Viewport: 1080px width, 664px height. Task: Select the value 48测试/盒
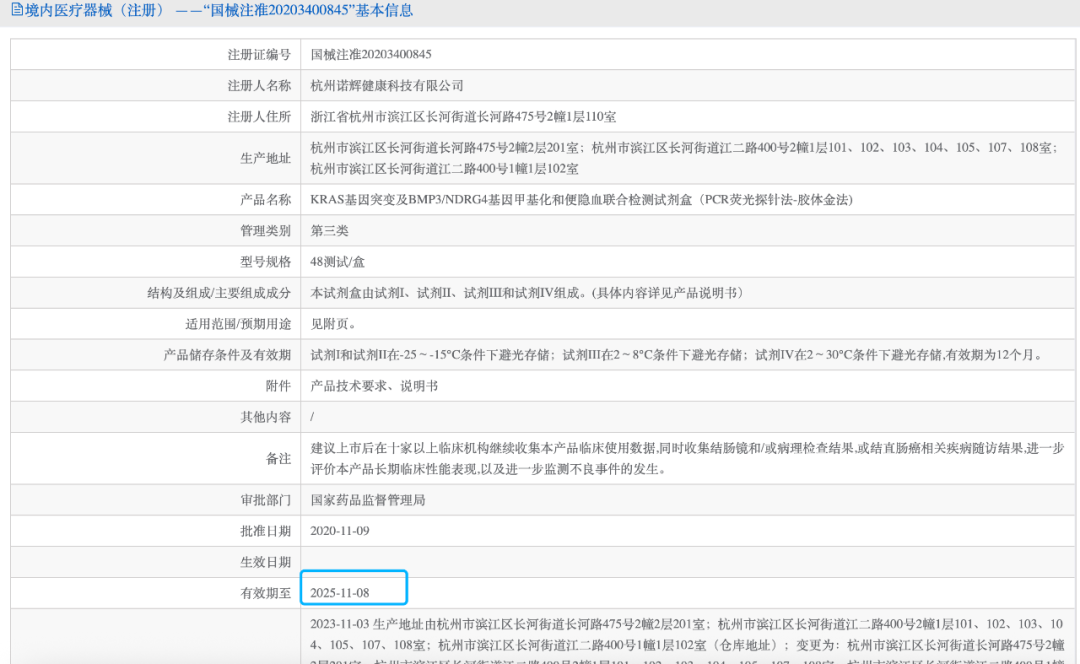pyautogui.click(x=338, y=262)
